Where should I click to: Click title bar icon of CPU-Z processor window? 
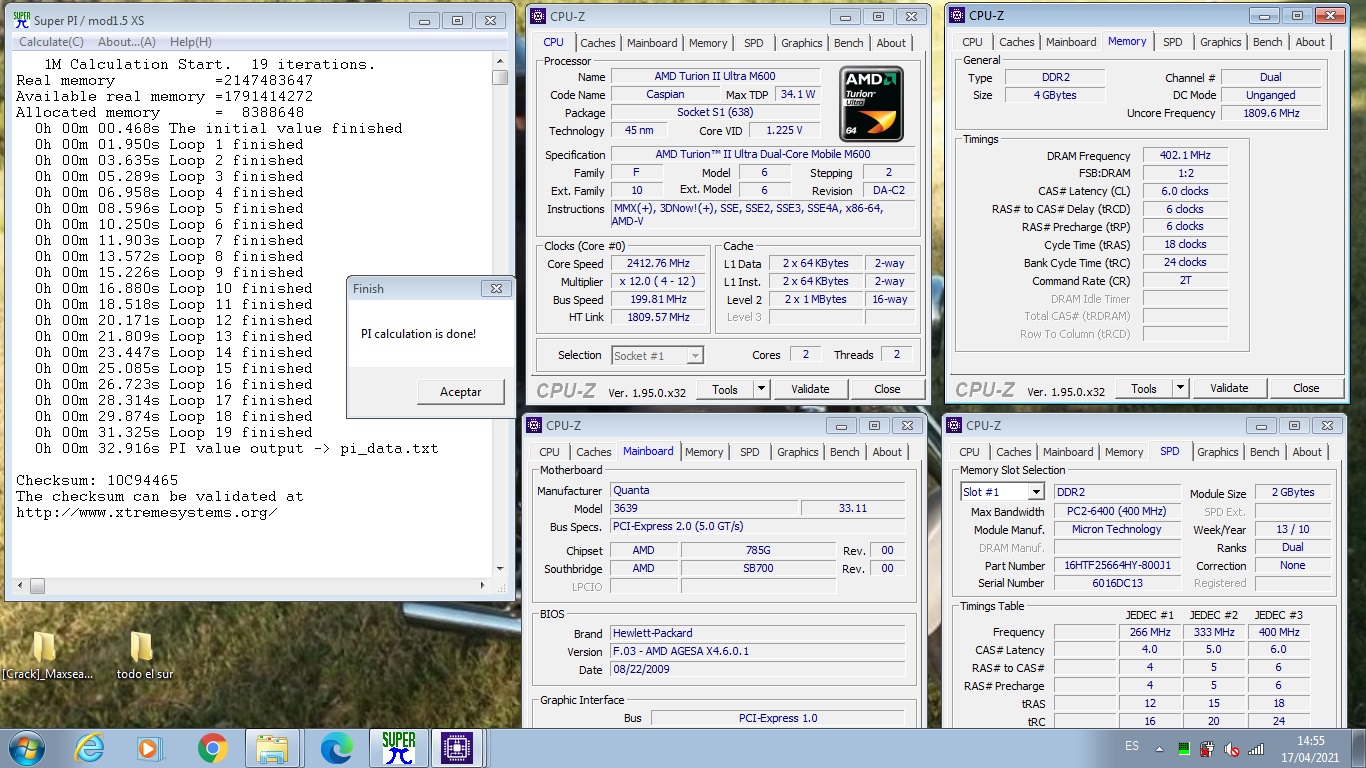point(538,15)
